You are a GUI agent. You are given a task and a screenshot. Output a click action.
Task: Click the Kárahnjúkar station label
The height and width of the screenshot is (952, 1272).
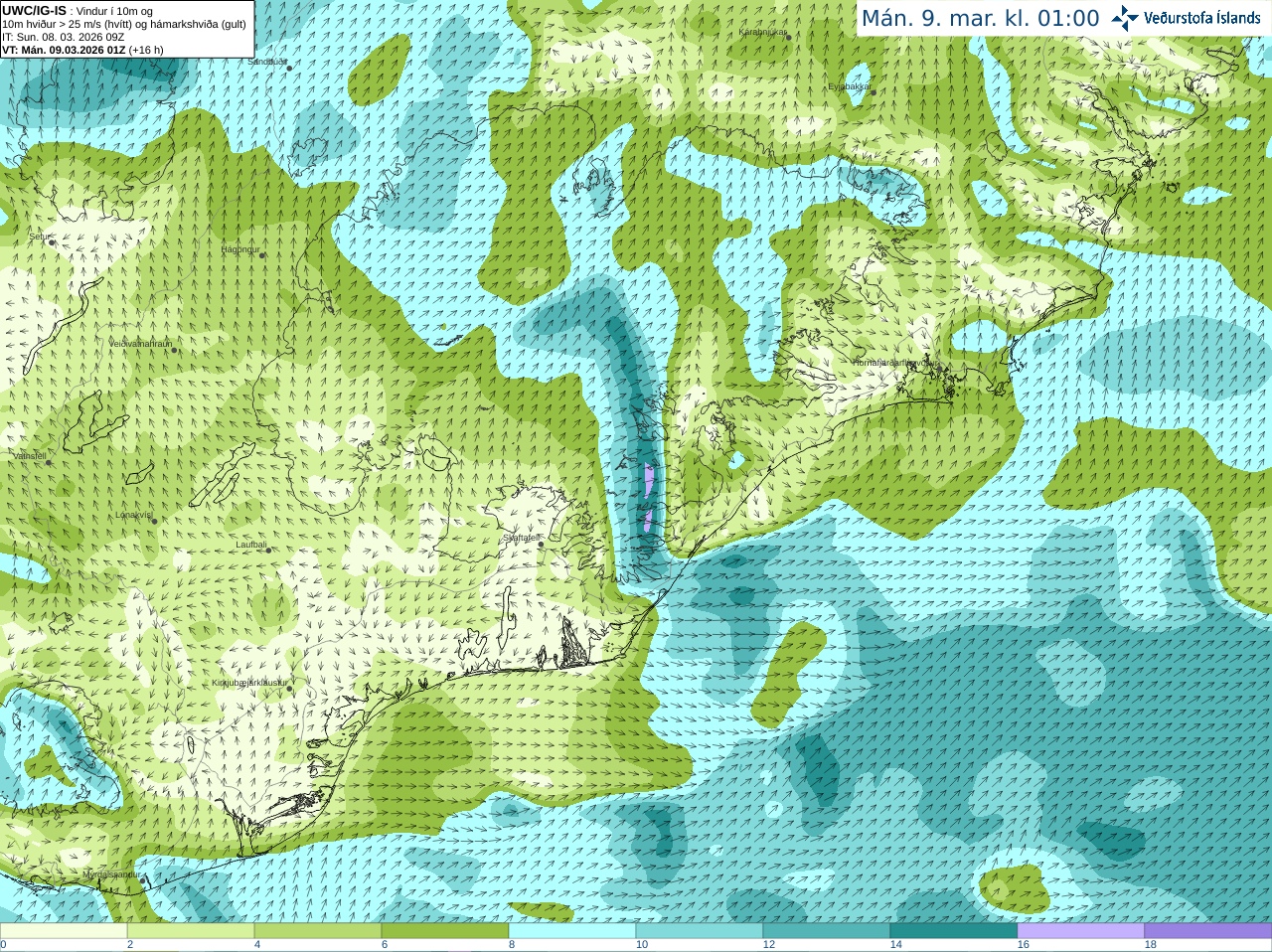tap(761, 32)
